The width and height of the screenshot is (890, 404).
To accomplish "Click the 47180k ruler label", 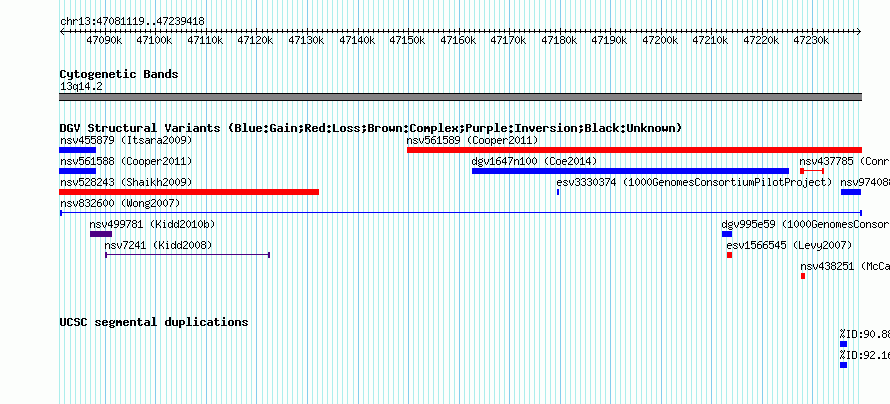I will (x=559, y=40).
